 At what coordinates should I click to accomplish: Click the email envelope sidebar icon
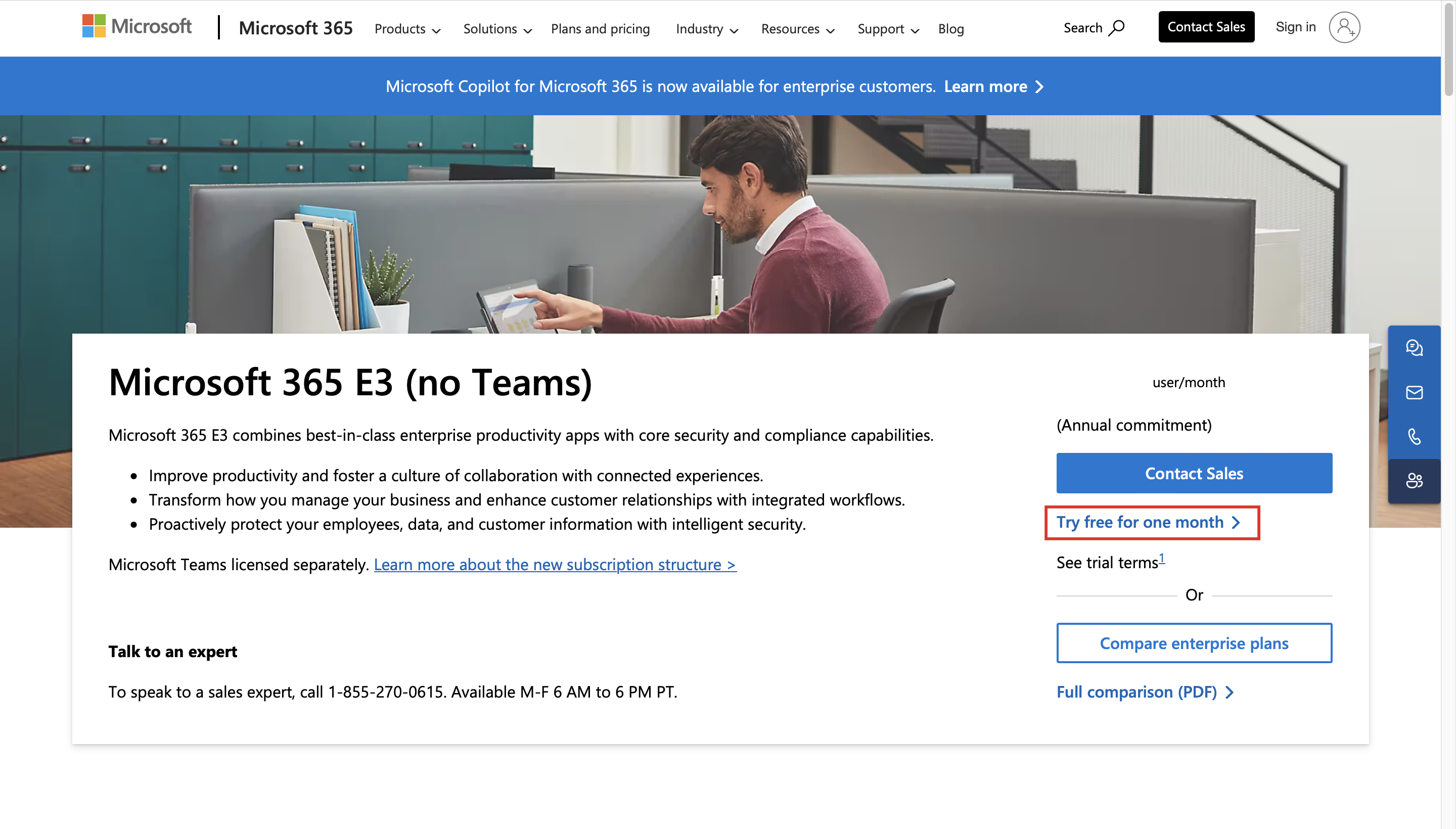pos(1414,392)
